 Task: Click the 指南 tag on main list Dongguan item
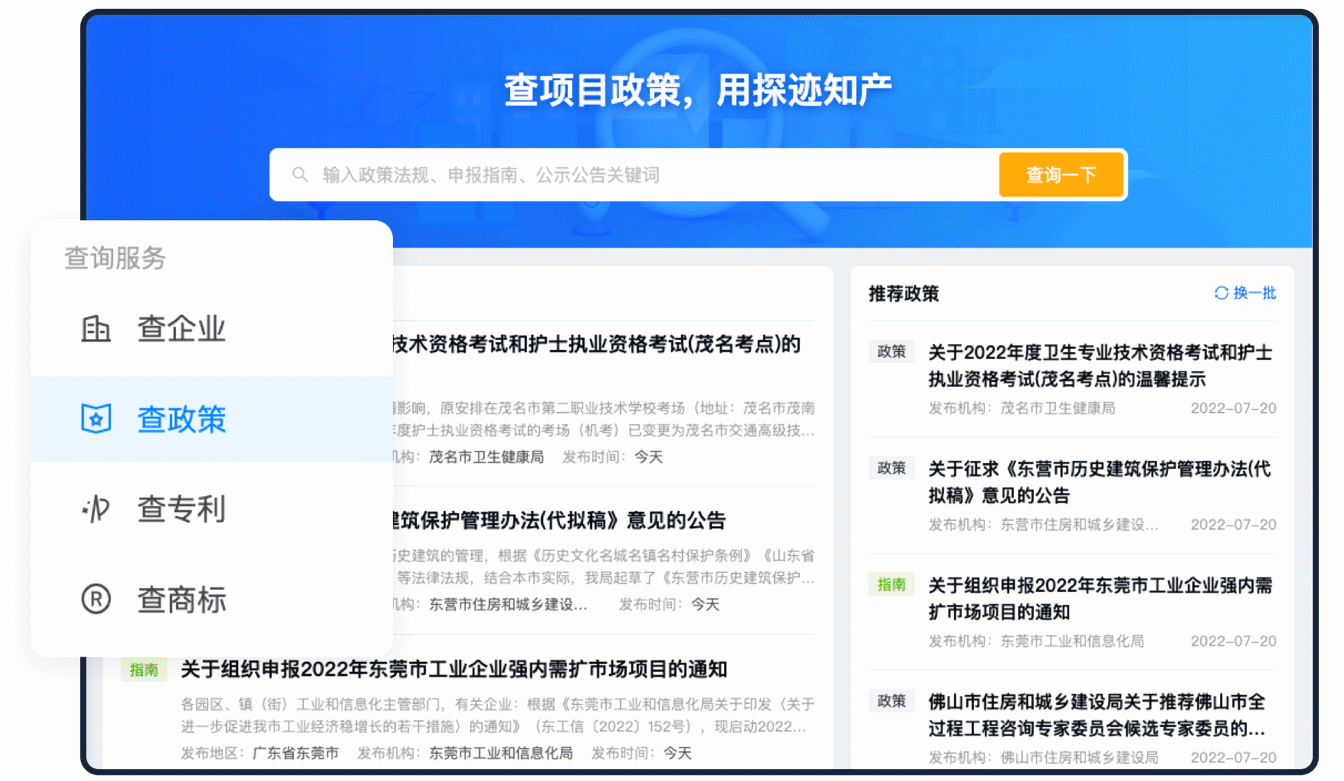(144, 670)
